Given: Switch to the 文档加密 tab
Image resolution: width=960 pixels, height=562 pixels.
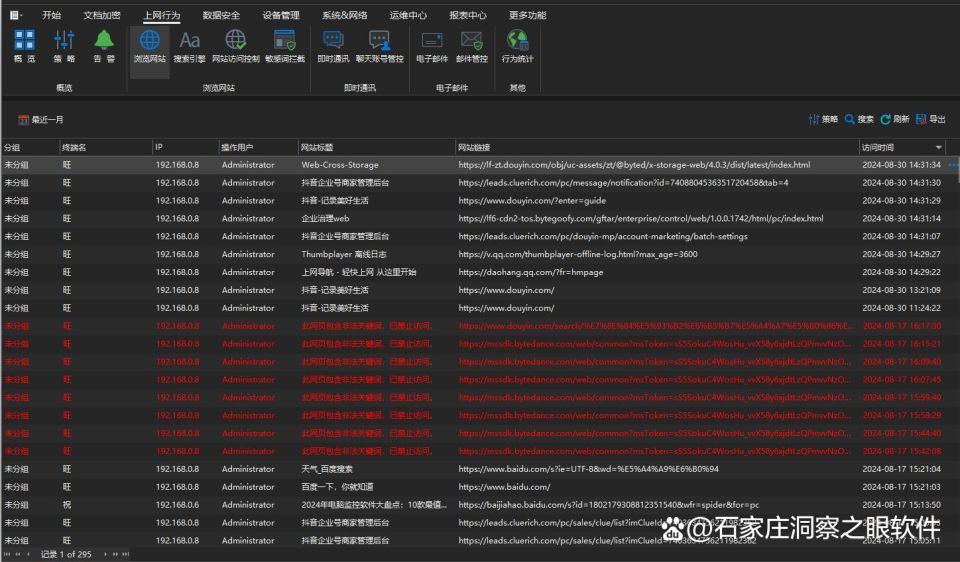Looking at the screenshot, I should [x=102, y=15].
